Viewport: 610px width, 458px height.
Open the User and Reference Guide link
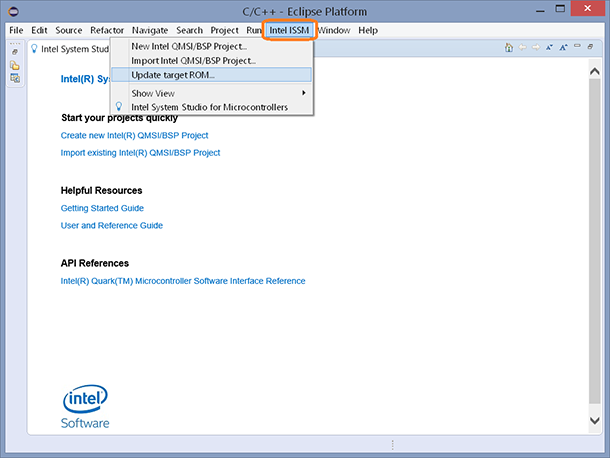pyautogui.click(x=112, y=225)
